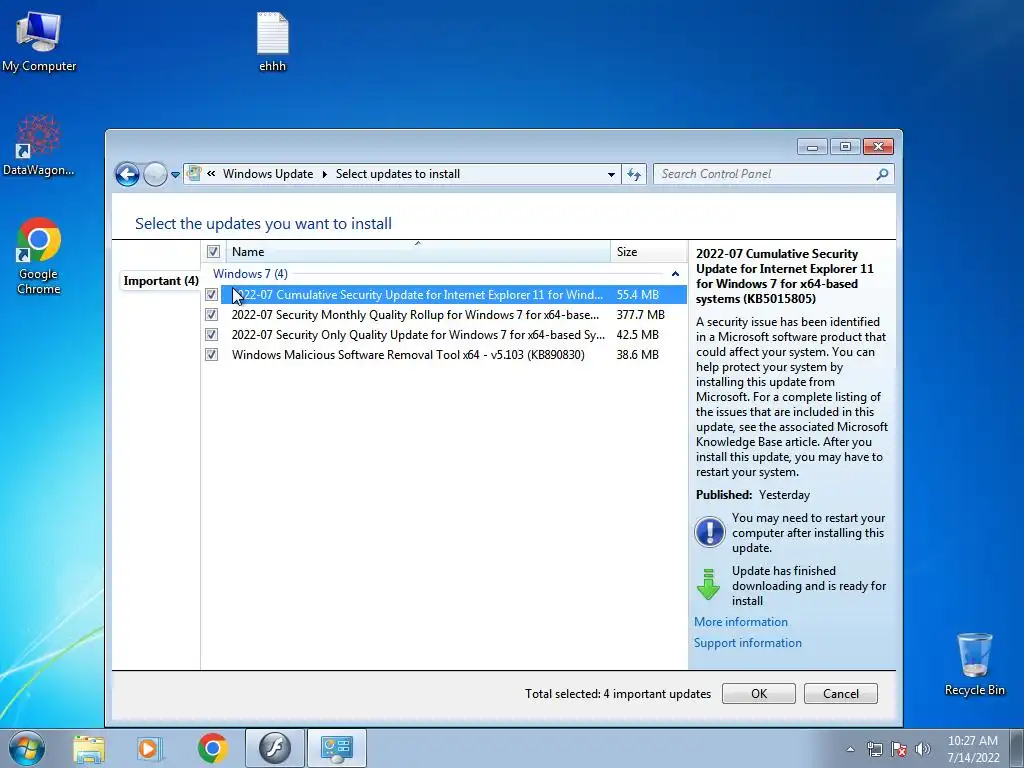Screen dimensions: 1024x768
Task: Sort updates by Size column
Action: pos(648,251)
